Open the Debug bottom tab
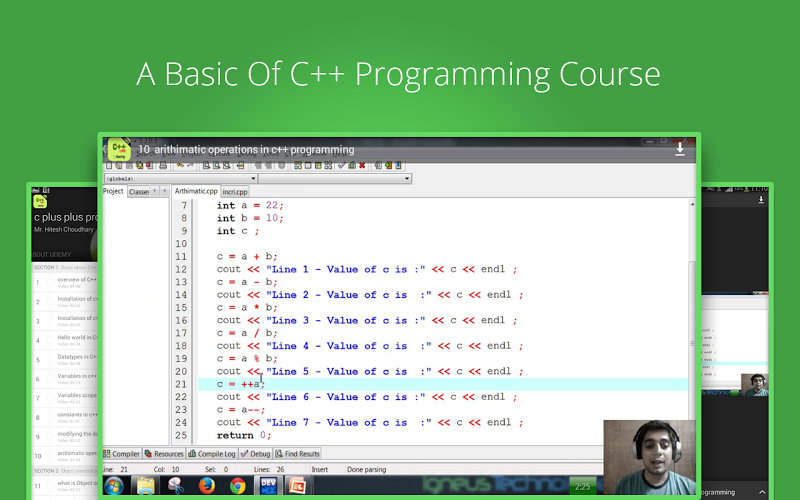 (x=255, y=454)
